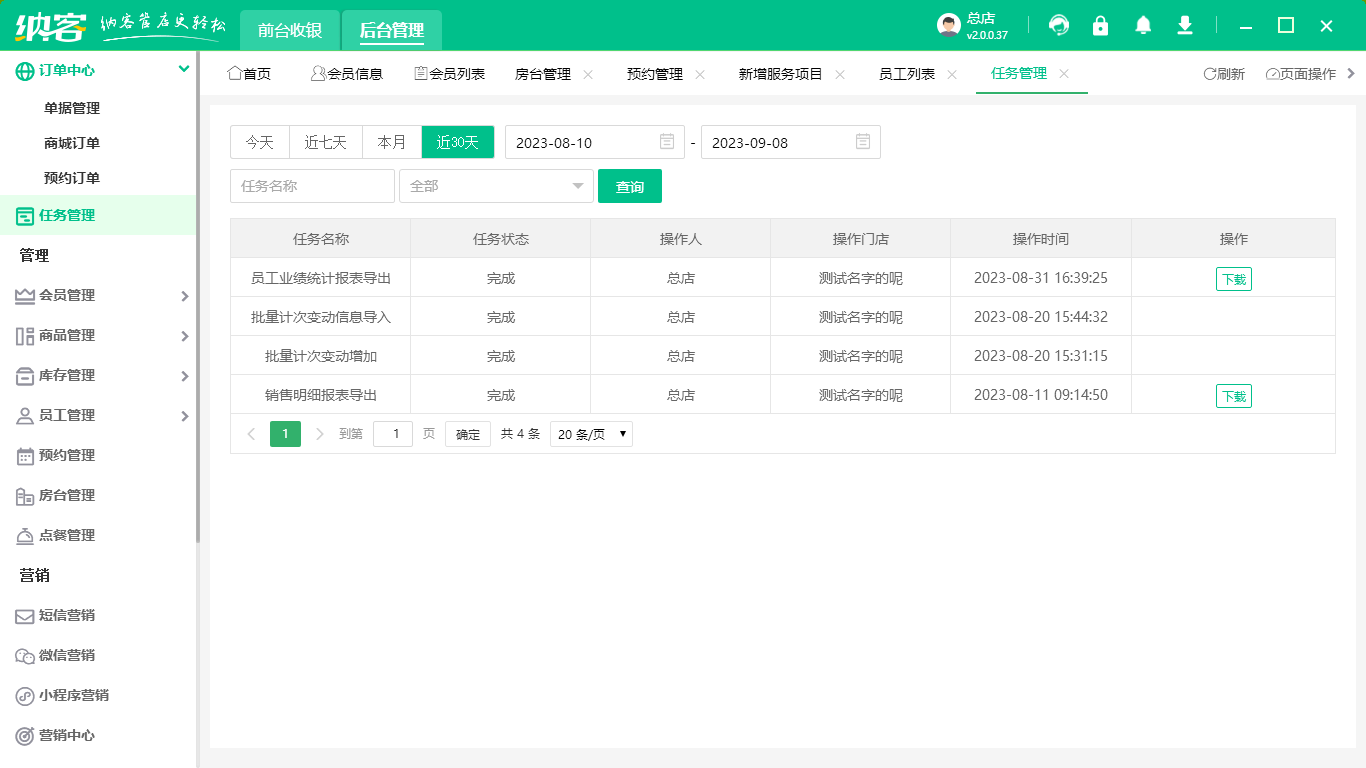The width and height of the screenshot is (1366, 768).
Task: Click the customer service headset icon
Action: click(x=1058, y=26)
